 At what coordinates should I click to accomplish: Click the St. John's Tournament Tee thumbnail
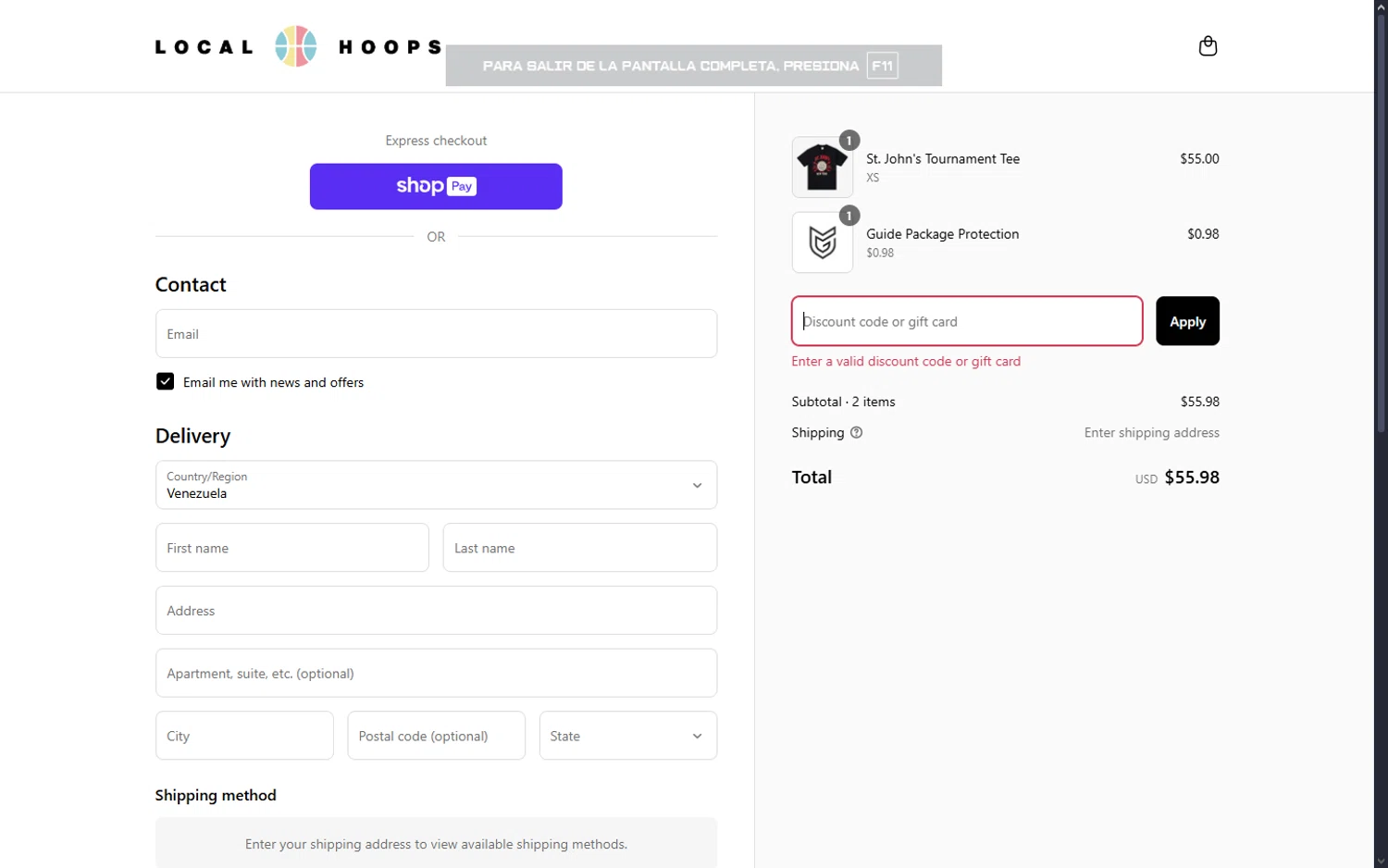822,167
